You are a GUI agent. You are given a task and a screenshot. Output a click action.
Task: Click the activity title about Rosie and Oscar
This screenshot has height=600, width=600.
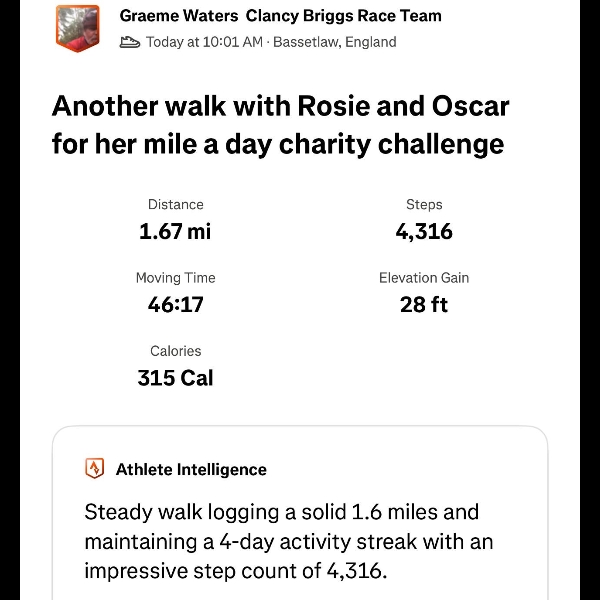coord(277,125)
